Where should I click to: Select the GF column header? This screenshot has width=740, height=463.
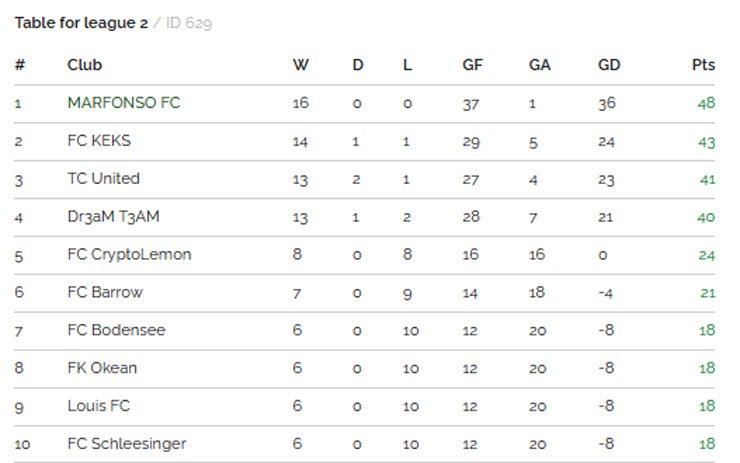[x=472, y=65]
